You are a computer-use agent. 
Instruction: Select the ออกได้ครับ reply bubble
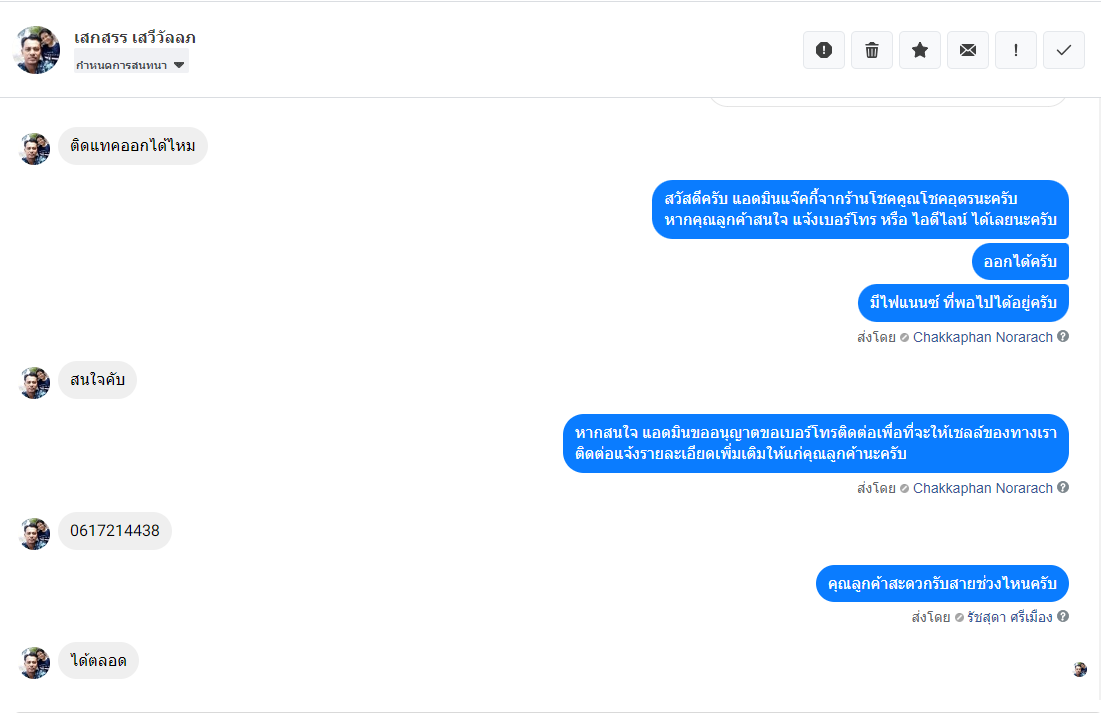pos(1020,262)
